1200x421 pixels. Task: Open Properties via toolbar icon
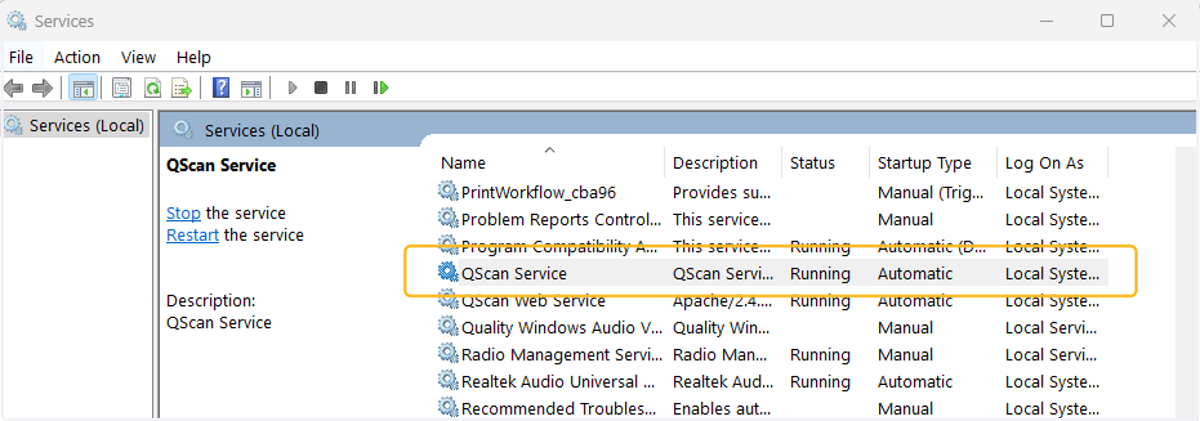(122, 88)
